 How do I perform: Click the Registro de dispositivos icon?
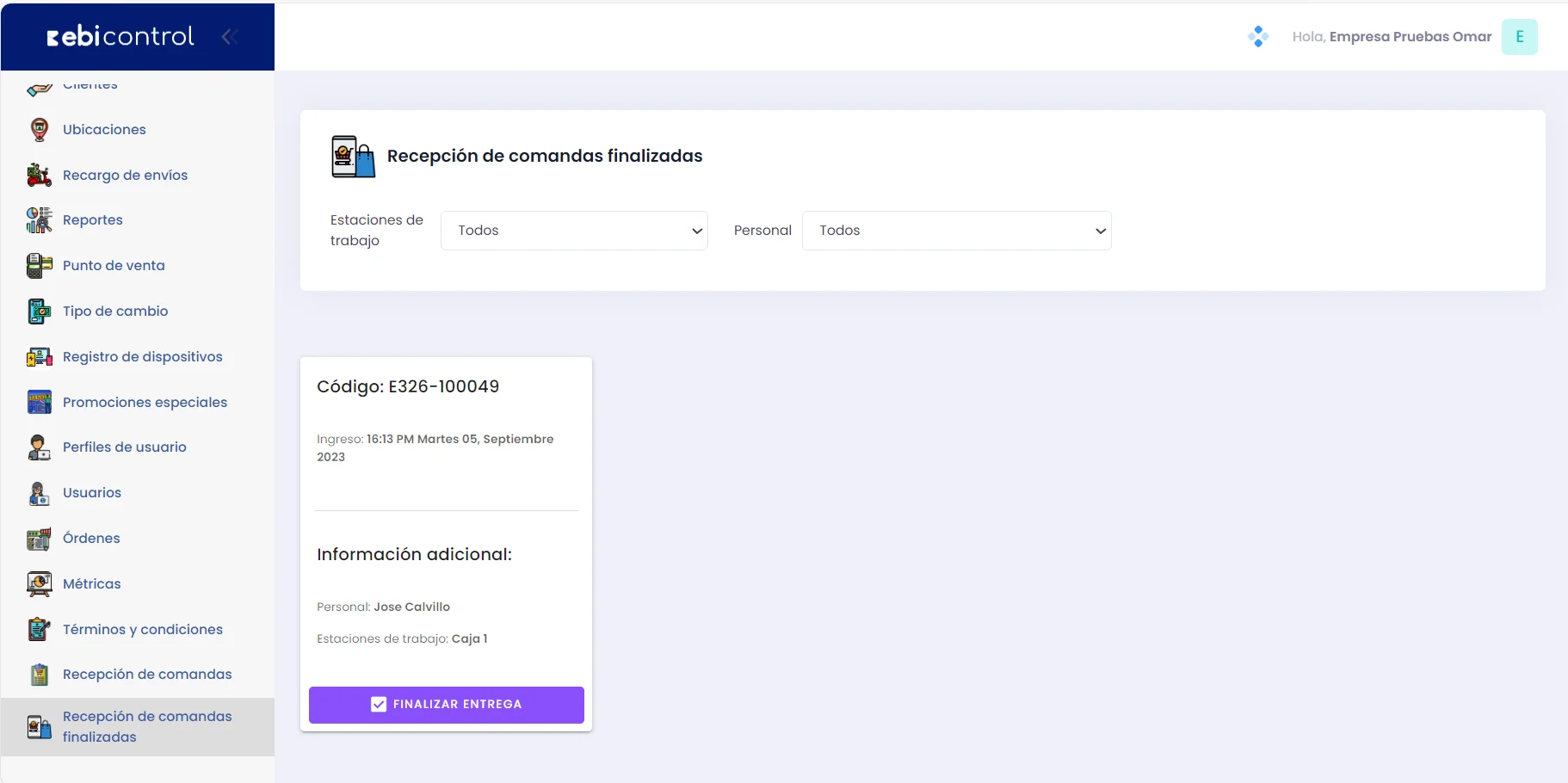(39, 357)
